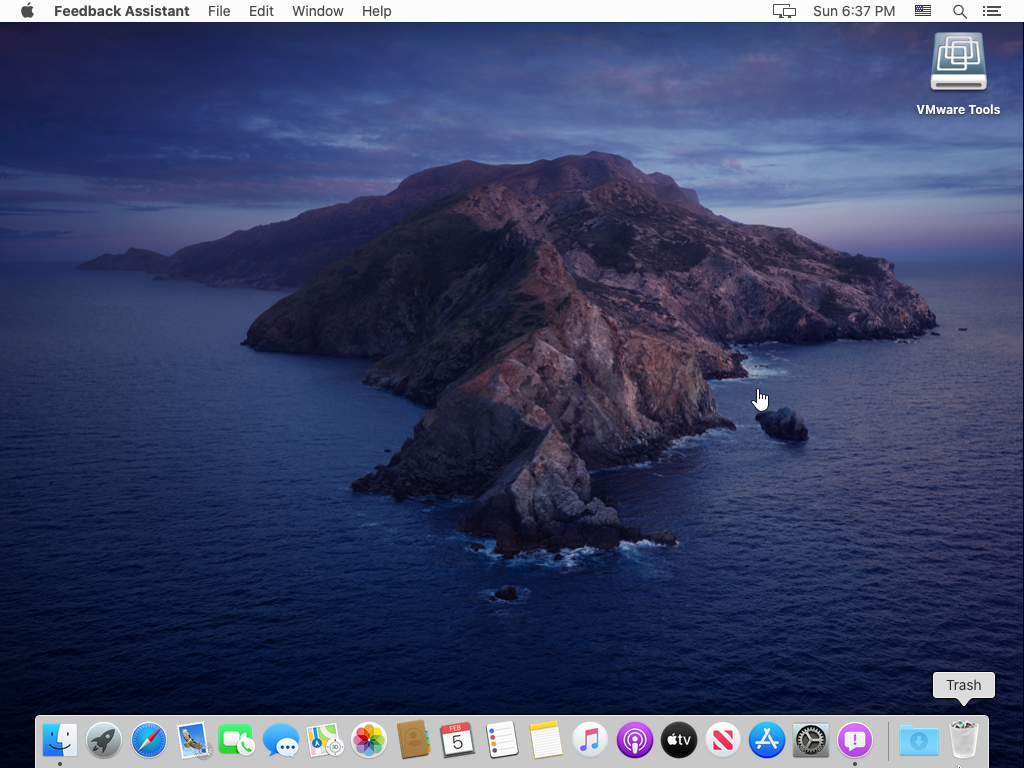This screenshot has height=768, width=1024.
Task: Open the Trash in the Dock
Action: pyautogui.click(x=964, y=740)
